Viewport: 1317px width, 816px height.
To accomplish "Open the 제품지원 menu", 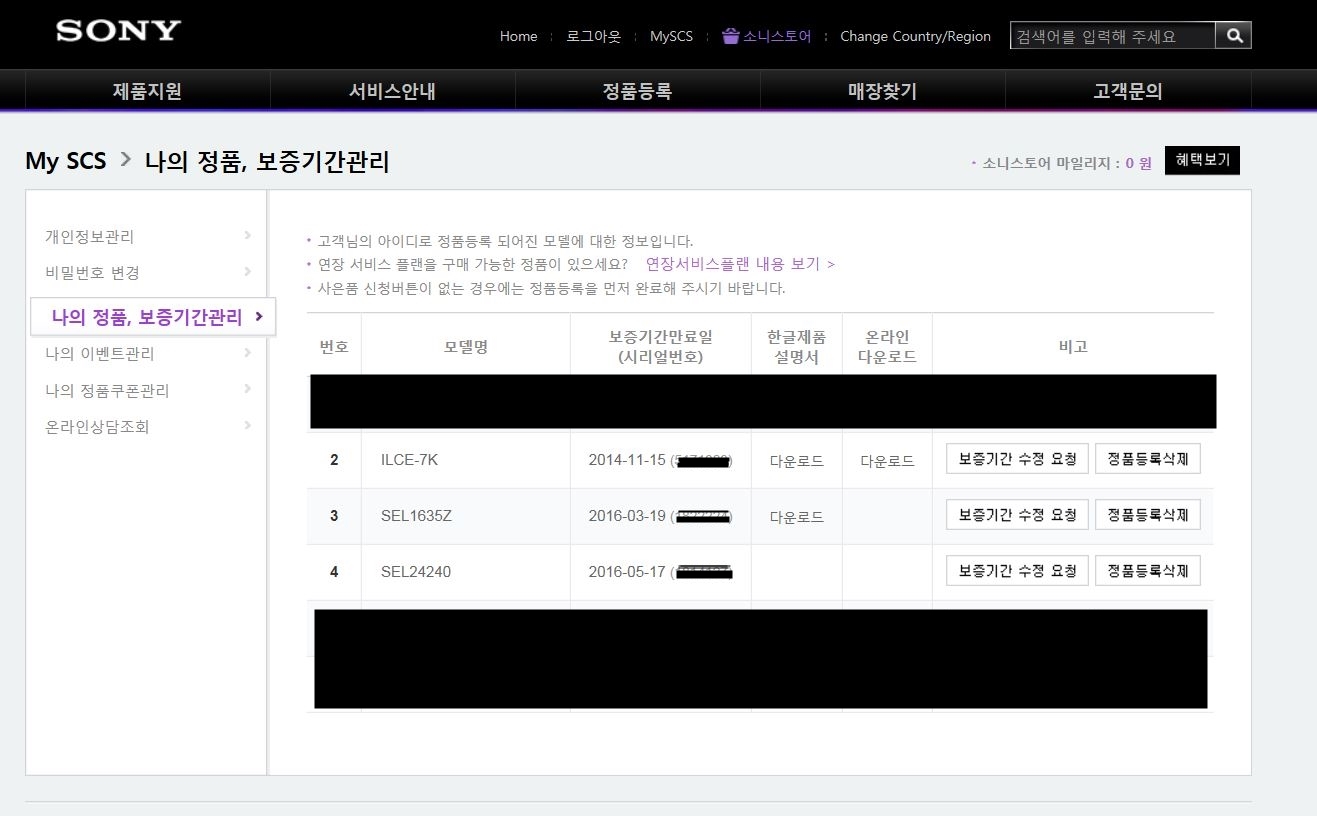I will (147, 92).
